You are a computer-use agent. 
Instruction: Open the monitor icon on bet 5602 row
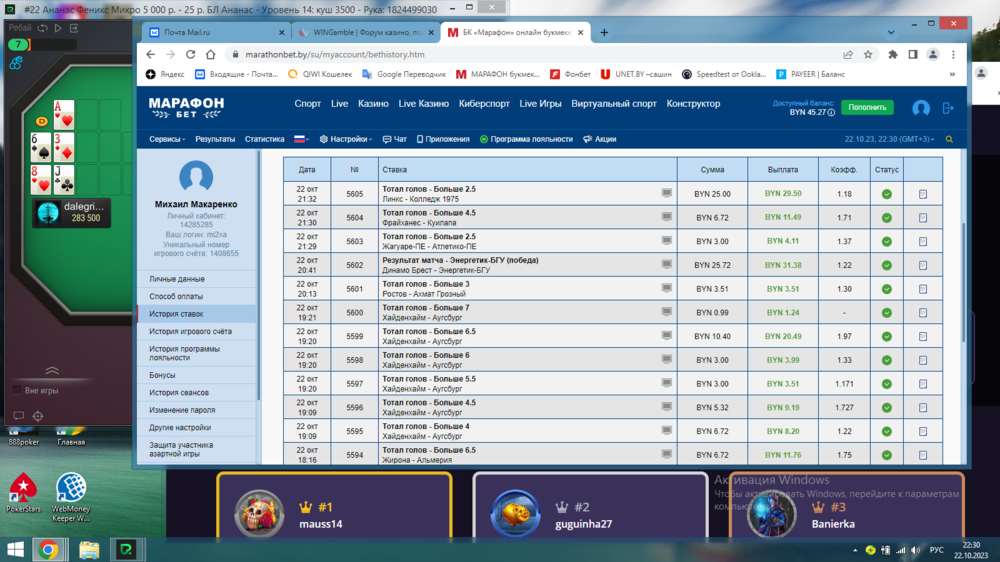pyautogui.click(x=667, y=264)
